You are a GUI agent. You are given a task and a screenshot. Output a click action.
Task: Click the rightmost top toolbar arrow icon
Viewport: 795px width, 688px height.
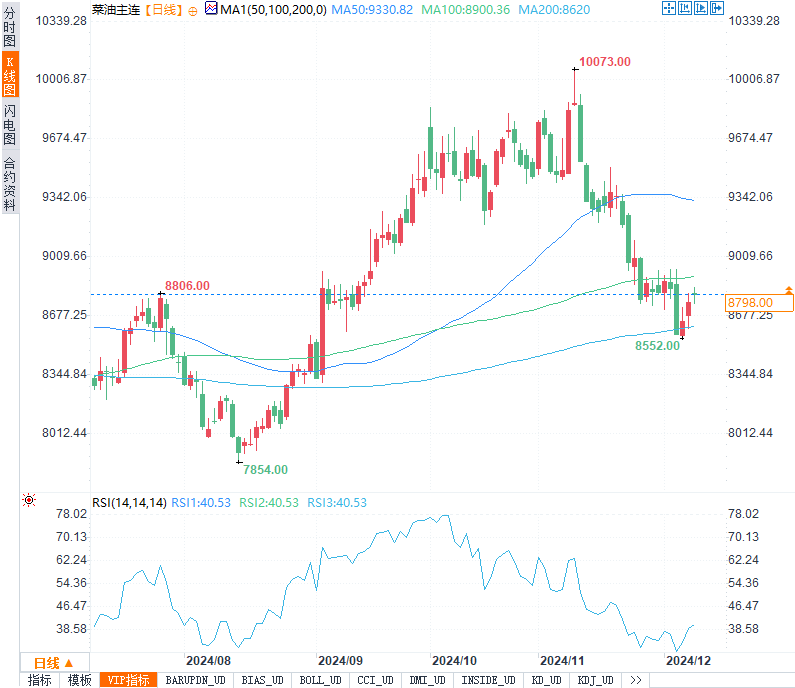pyautogui.click(x=716, y=9)
